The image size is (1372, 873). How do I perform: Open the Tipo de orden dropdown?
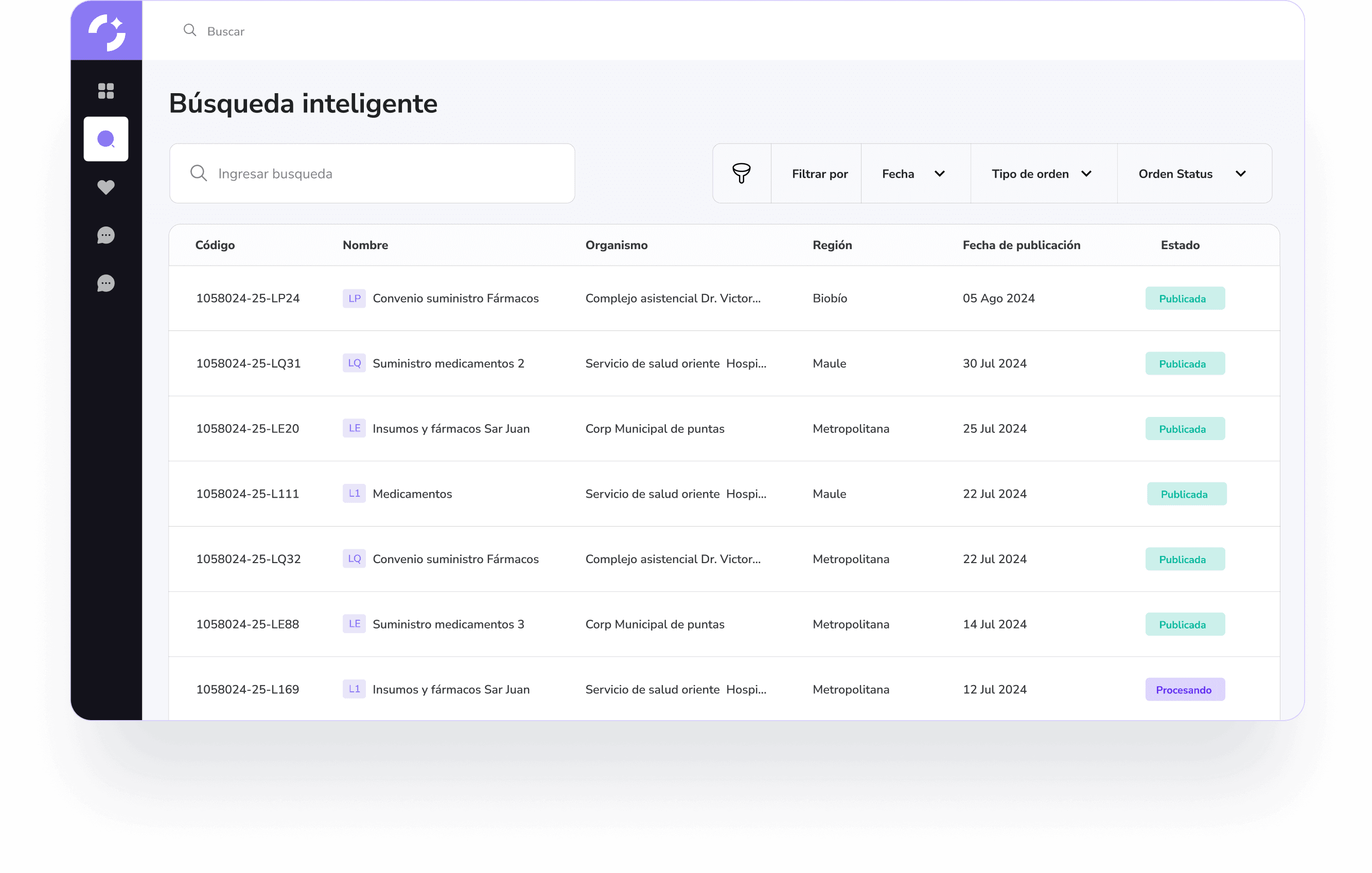1044,173
